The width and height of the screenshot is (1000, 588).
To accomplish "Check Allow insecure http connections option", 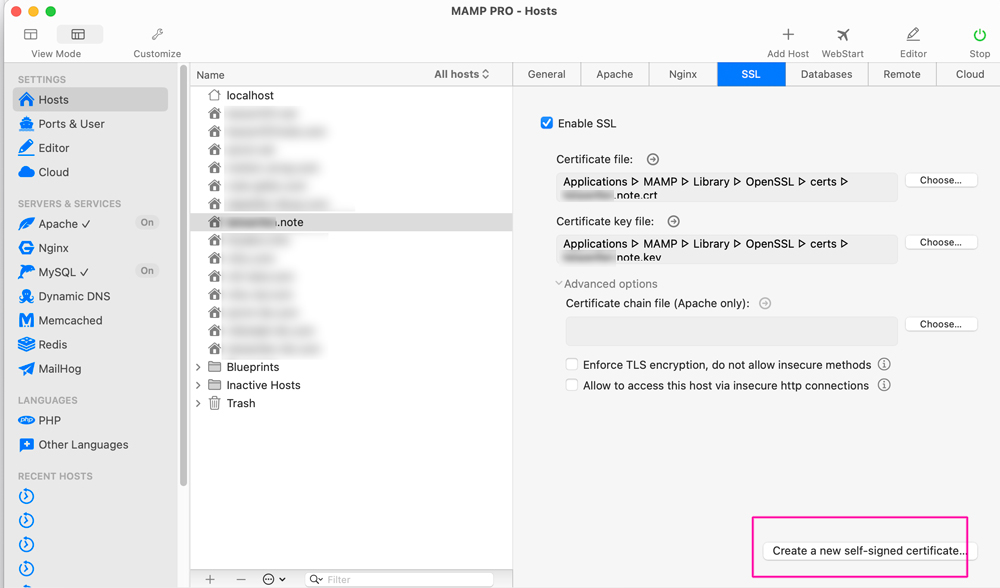I will coord(572,386).
